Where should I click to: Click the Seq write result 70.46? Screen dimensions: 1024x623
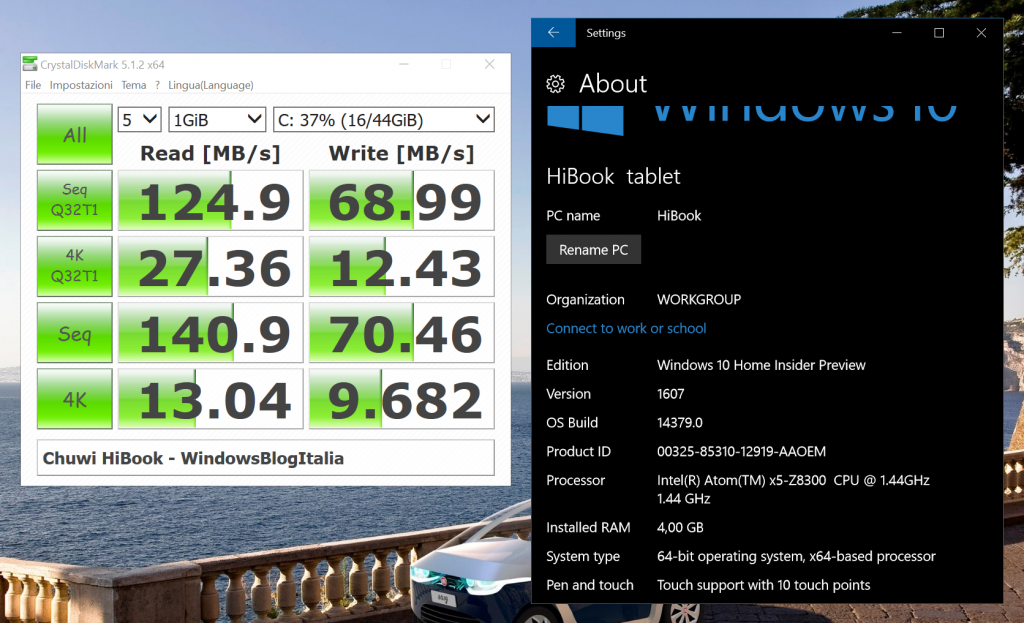coord(402,333)
